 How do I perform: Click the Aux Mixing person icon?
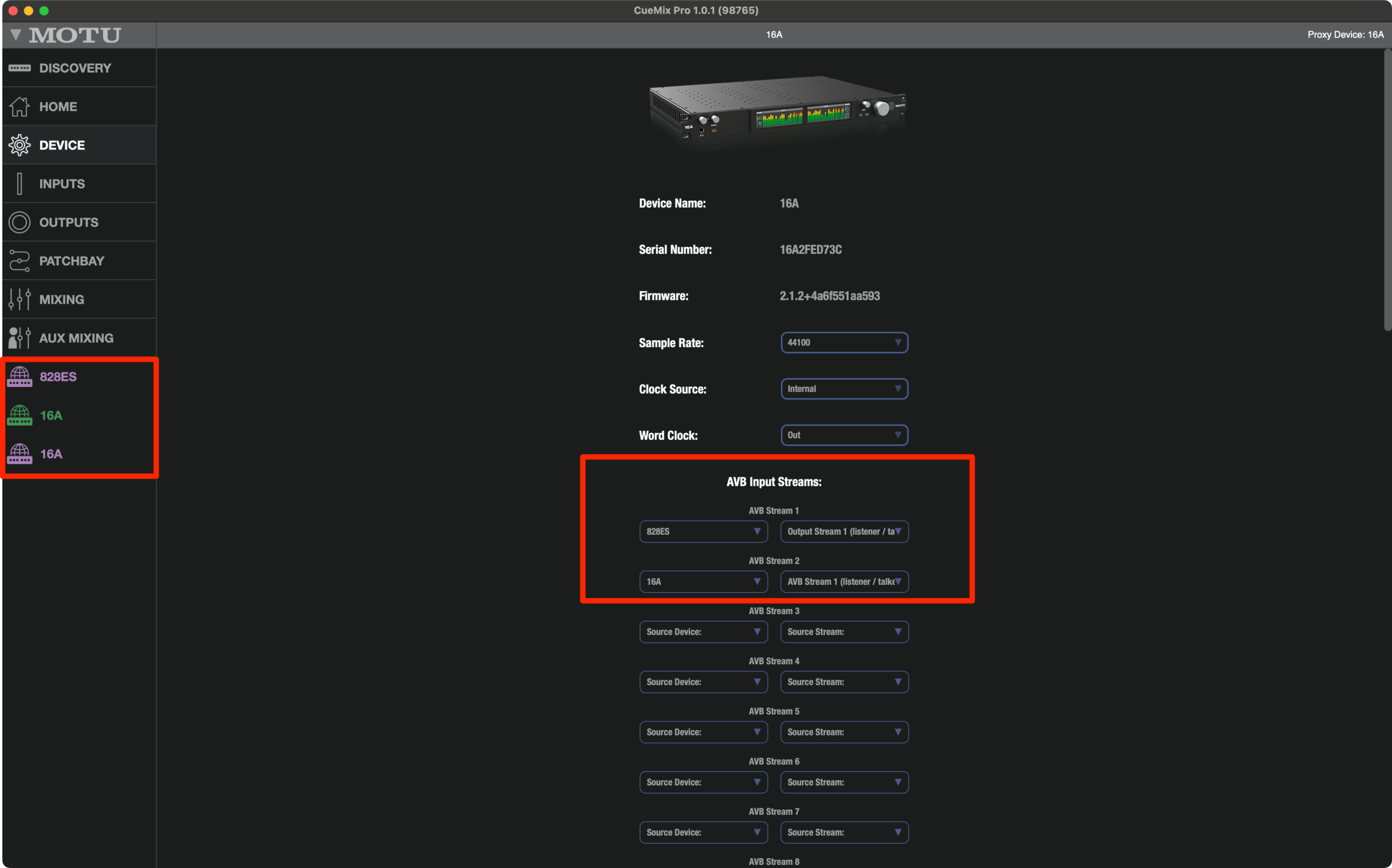20,338
